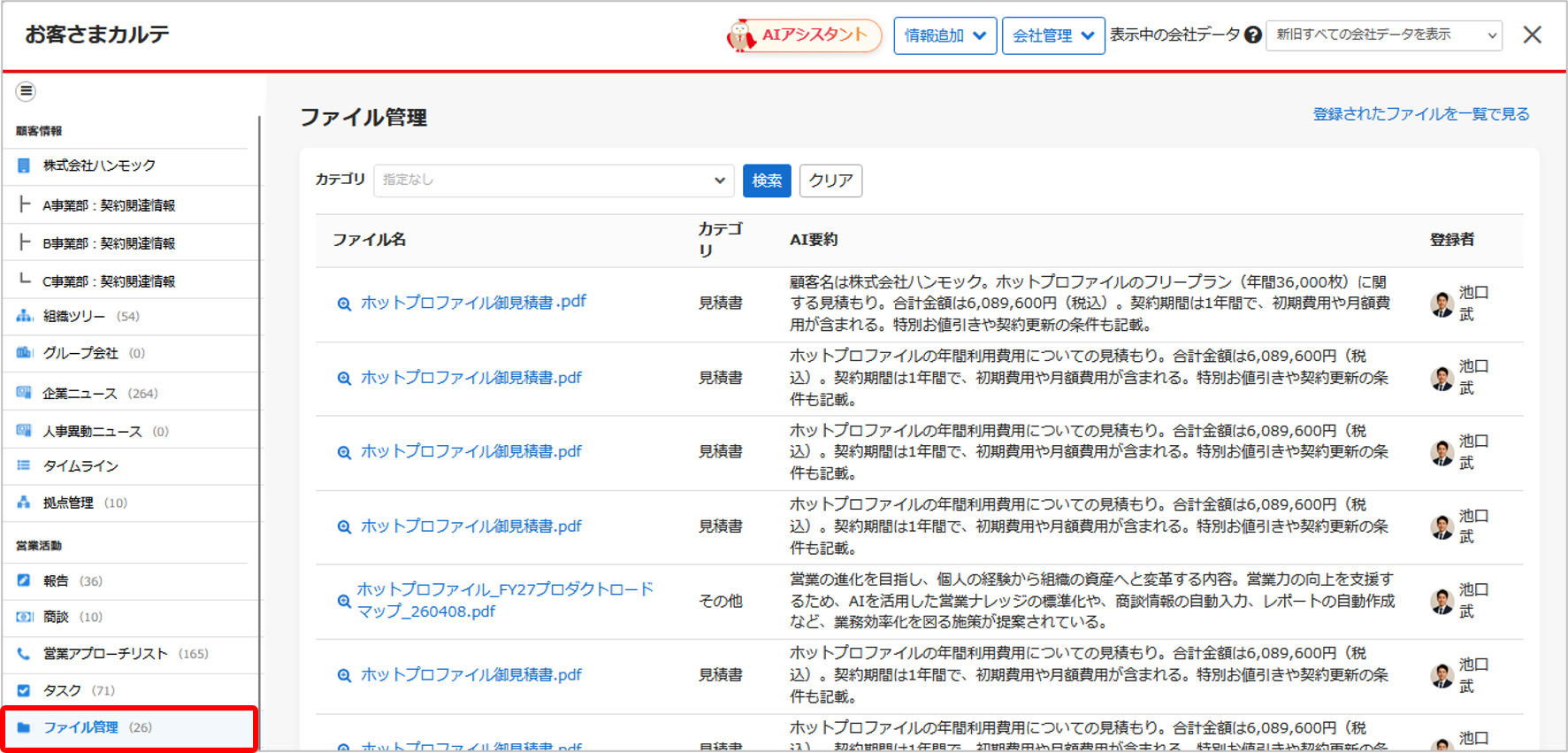Click the 営業活動 sidebar section heading

point(39,546)
